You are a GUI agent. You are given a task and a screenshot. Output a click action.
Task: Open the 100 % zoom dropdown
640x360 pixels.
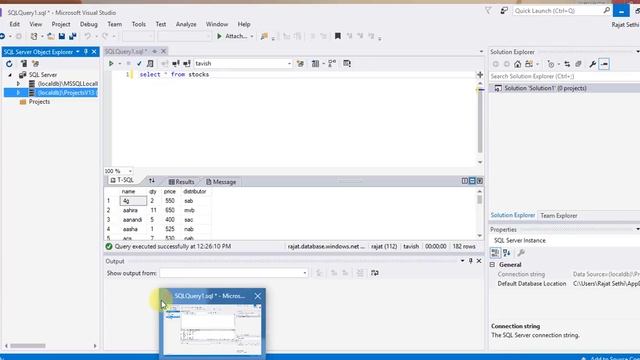(x=130, y=171)
